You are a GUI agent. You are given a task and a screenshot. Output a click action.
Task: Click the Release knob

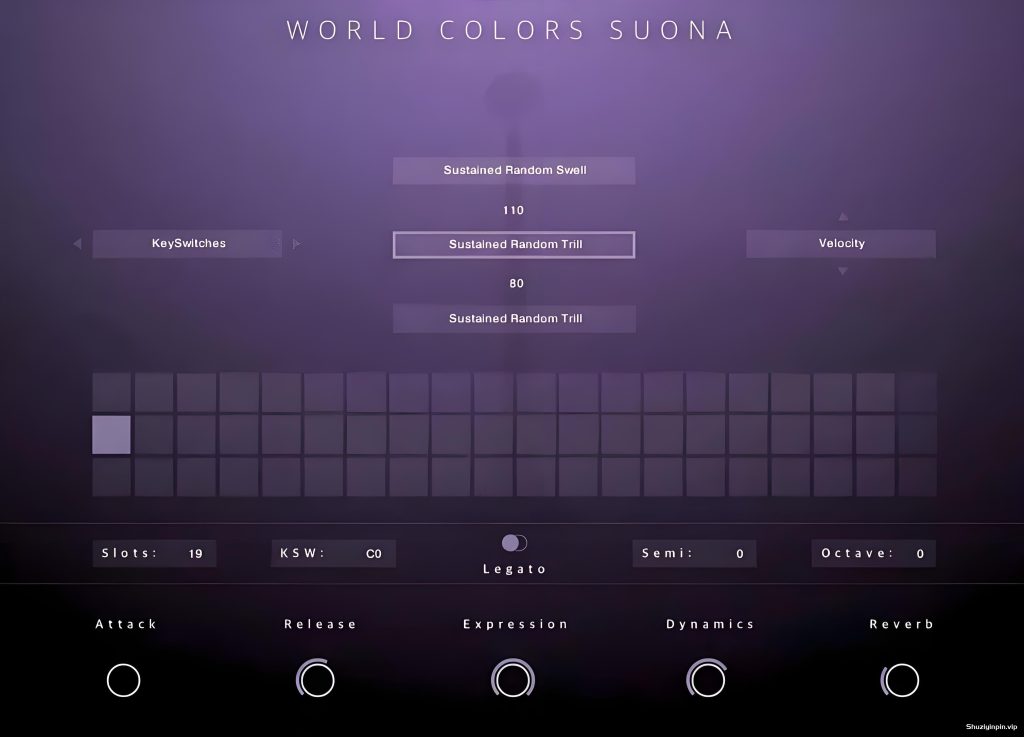point(317,680)
